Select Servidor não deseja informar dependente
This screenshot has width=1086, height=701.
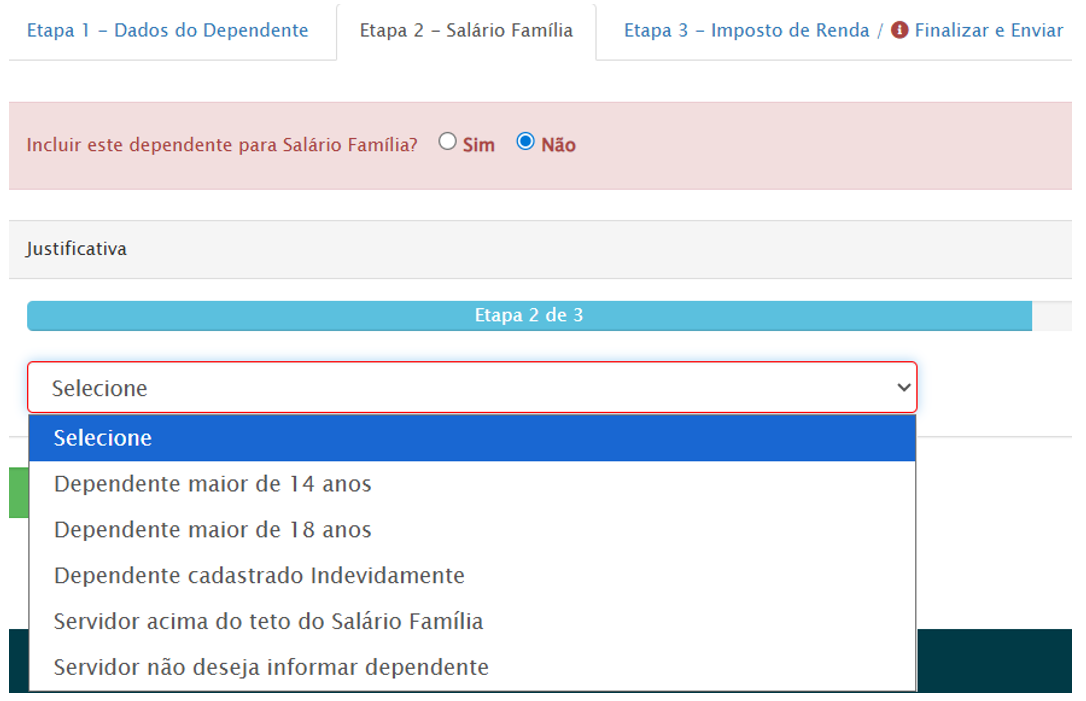click(271, 667)
